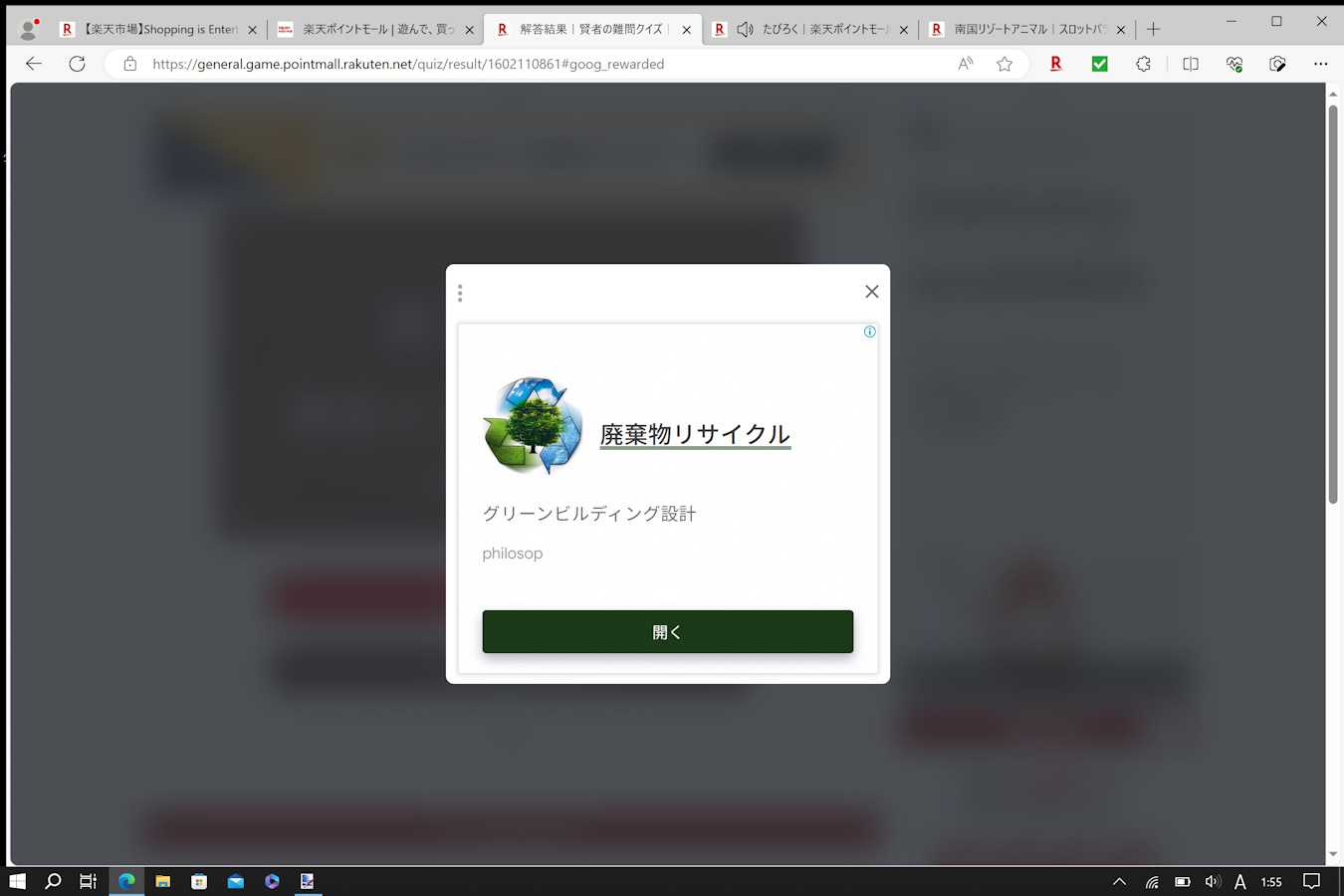1344x896 pixels.
Task: Click the グリーンビルディング設計 ad description
Action: (x=589, y=514)
